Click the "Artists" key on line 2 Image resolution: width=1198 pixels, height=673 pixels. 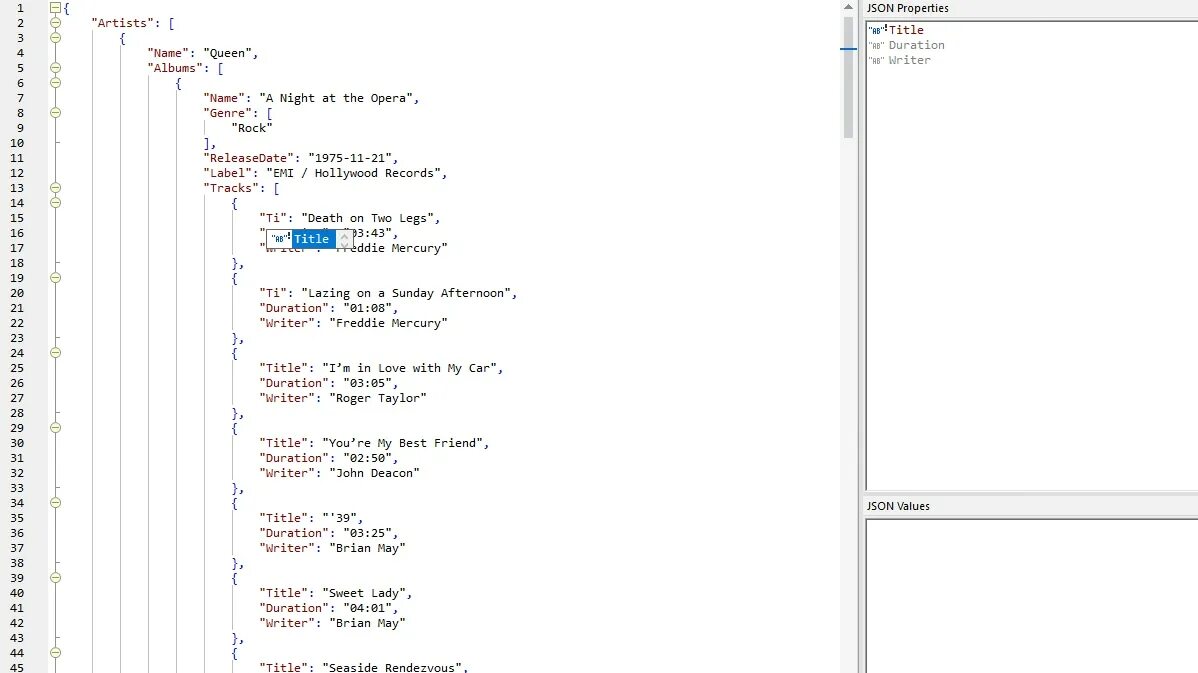coord(123,23)
